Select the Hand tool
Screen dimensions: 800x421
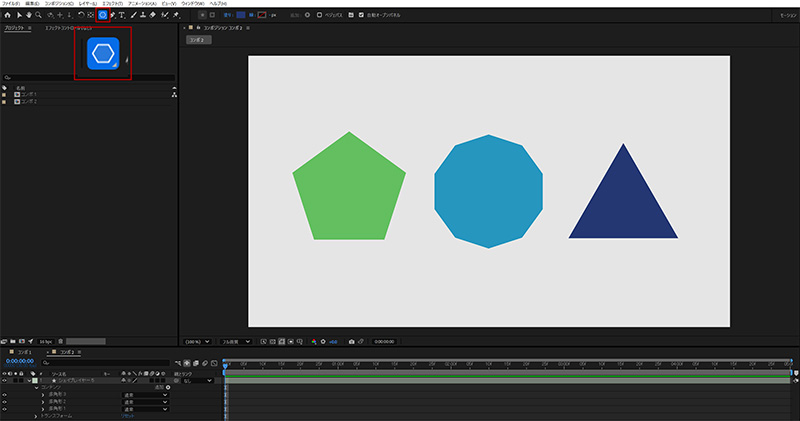point(28,16)
